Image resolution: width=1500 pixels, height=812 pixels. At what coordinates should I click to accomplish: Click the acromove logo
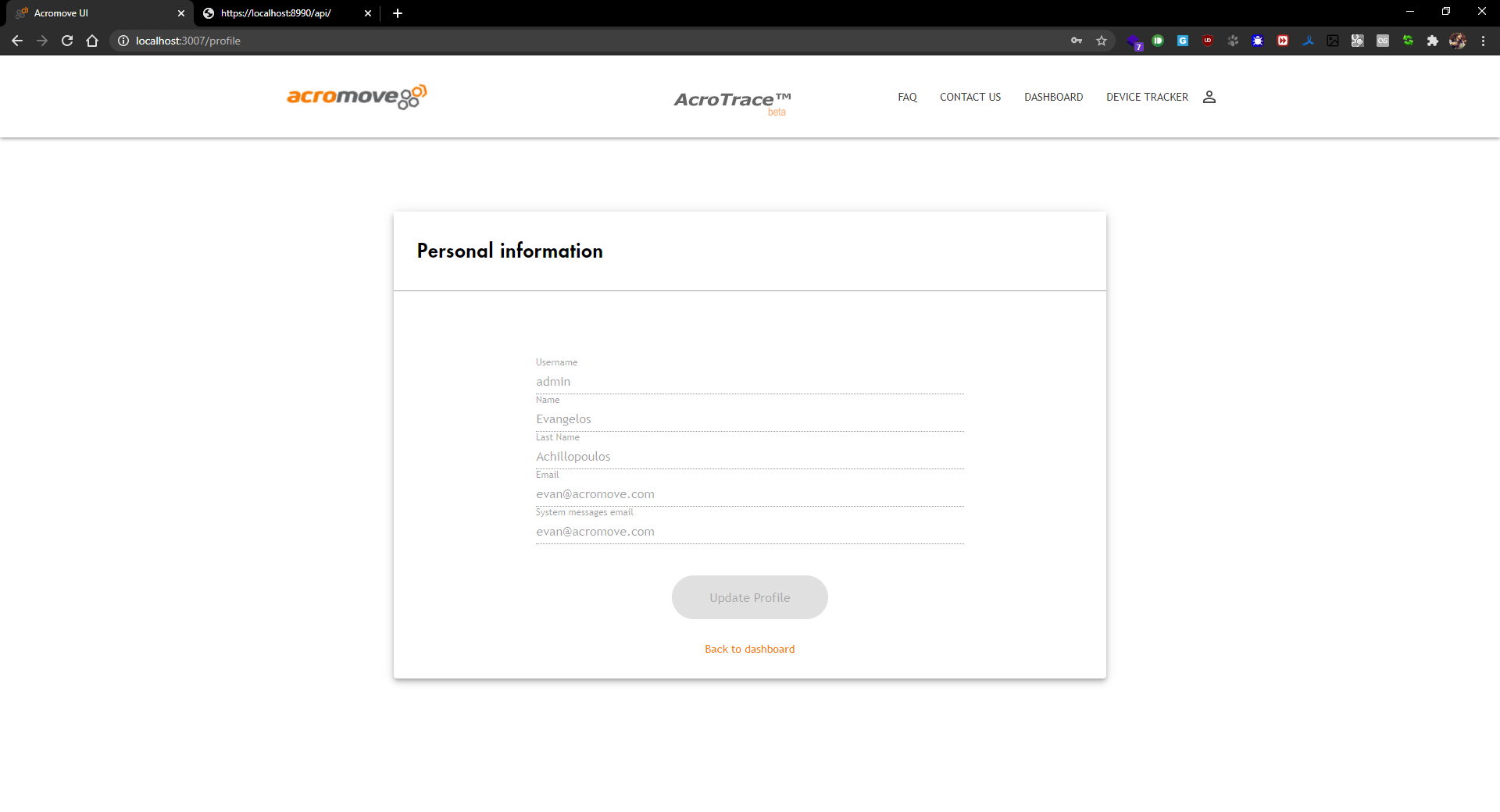(356, 97)
